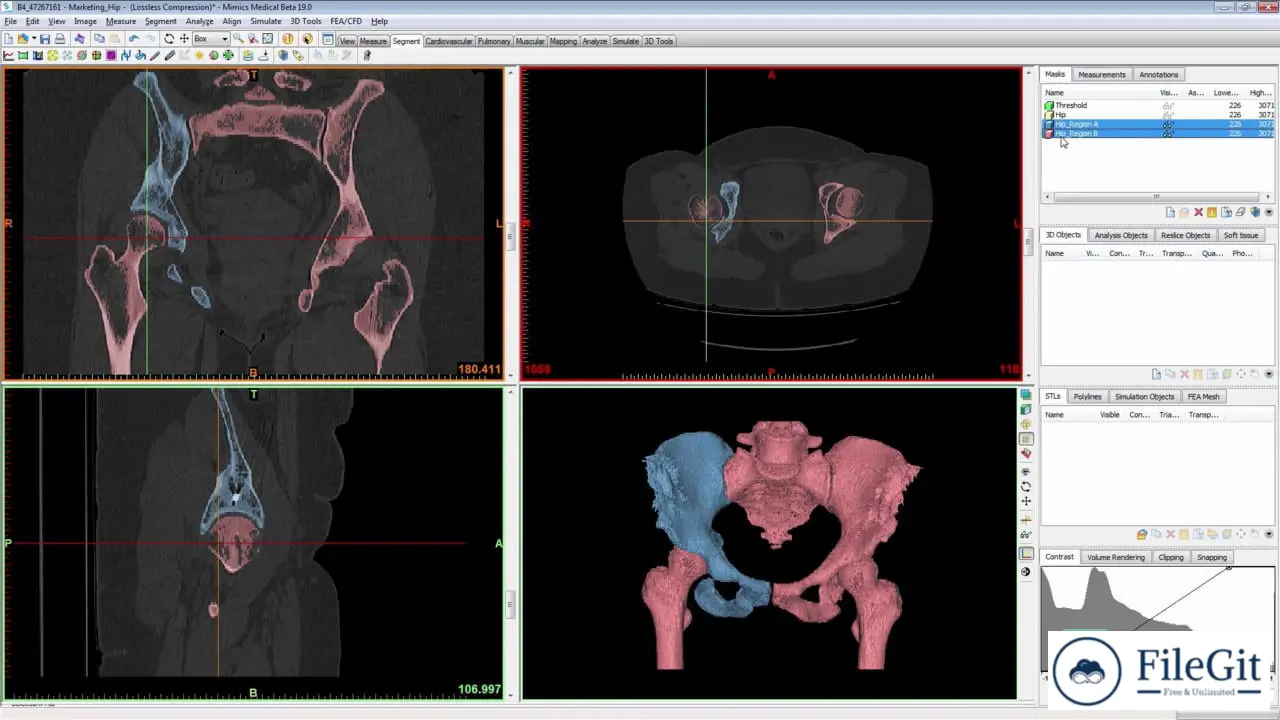Click the orange crosshair icon beside 3D view

pos(1026,520)
